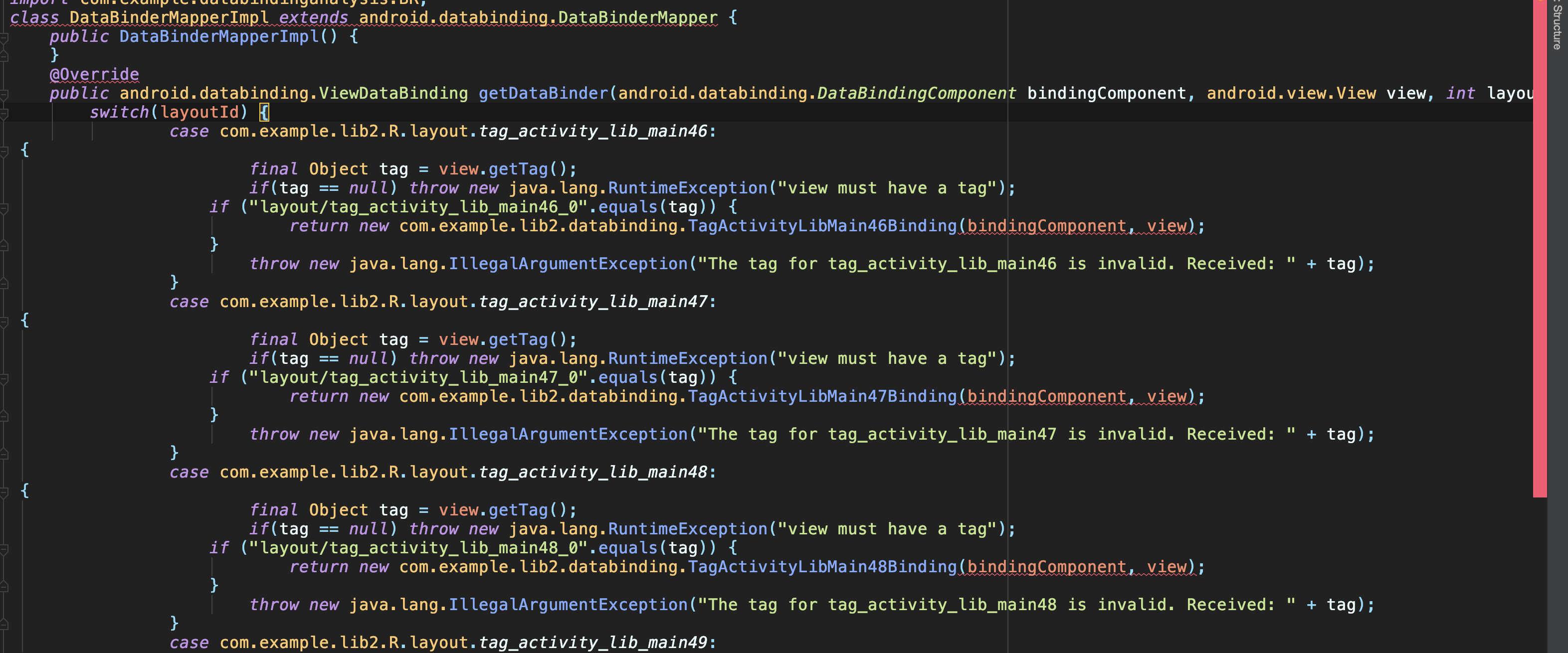Viewport: 1568px width, 653px height.
Task: Collapse the DataBinderMapperImpl constructor fold marker
Action: pyautogui.click(x=3, y=38)
